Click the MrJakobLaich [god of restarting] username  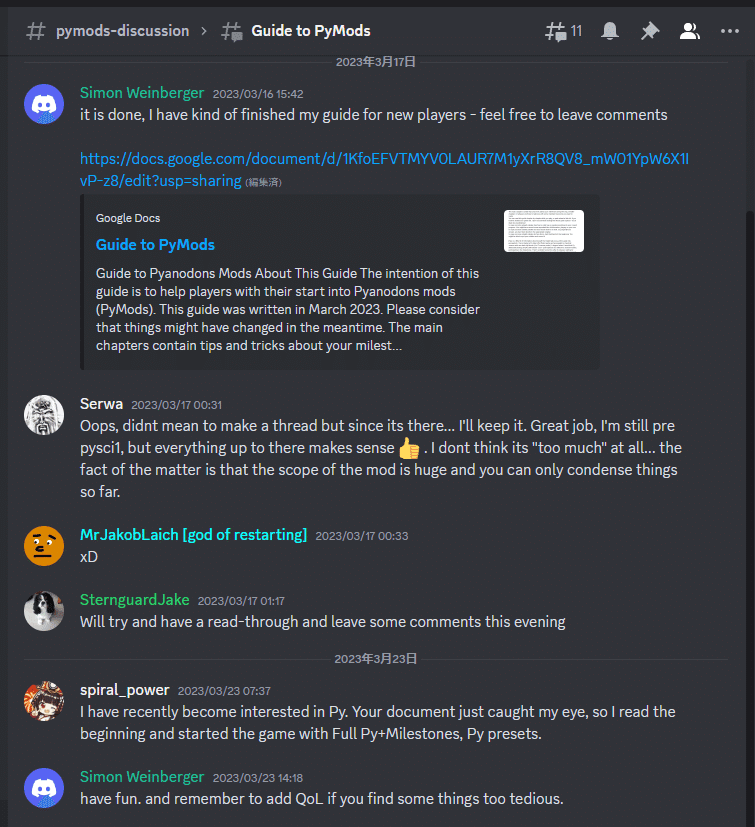193,535
